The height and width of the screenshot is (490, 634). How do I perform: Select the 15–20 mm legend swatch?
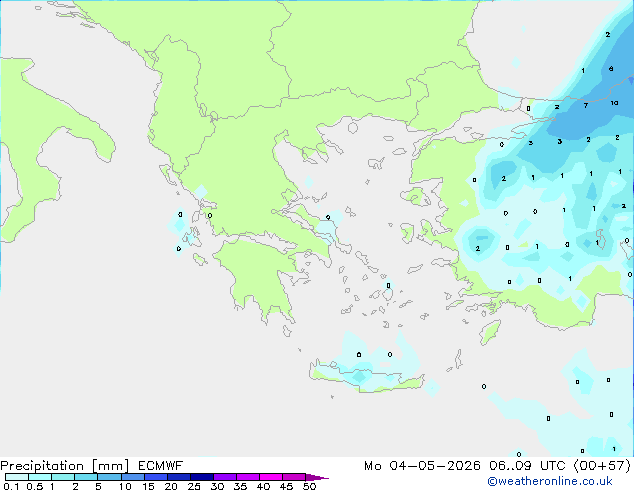coord(155,477)
